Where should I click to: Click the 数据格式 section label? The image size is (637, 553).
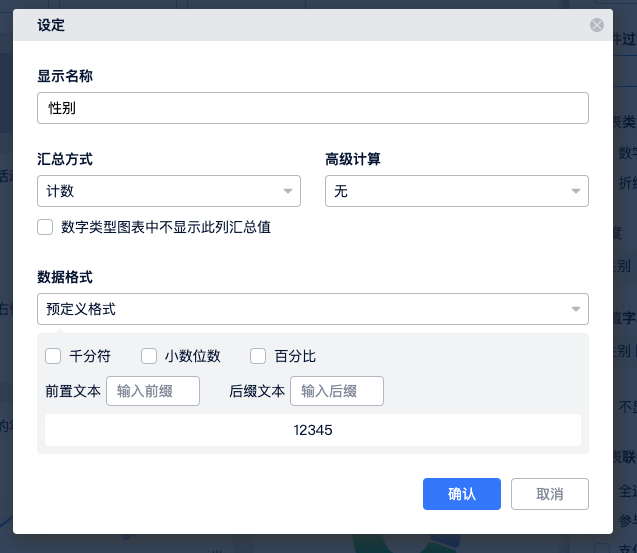tap(65, 277)
